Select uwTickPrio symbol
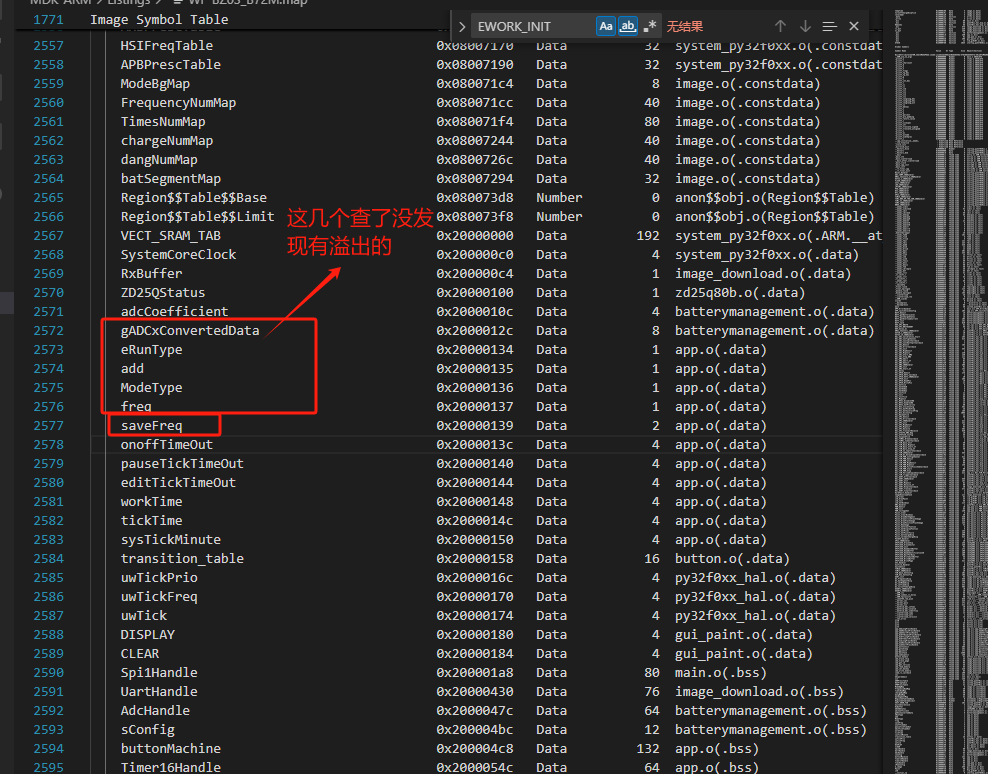This screenshot has width=988, height=774. [x=159, y=577]
